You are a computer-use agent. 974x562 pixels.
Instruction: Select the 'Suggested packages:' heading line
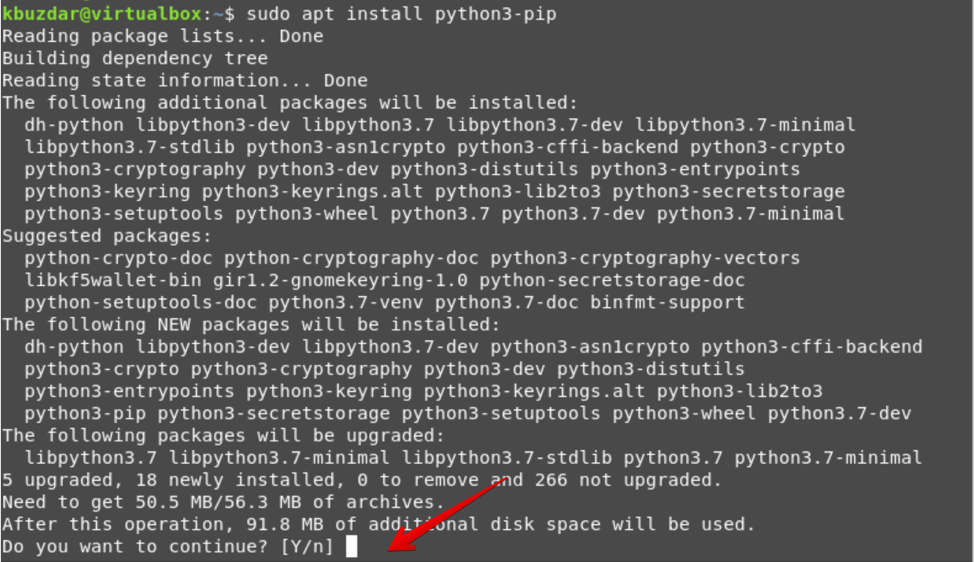pyautogui.click(x=107, y=236)
